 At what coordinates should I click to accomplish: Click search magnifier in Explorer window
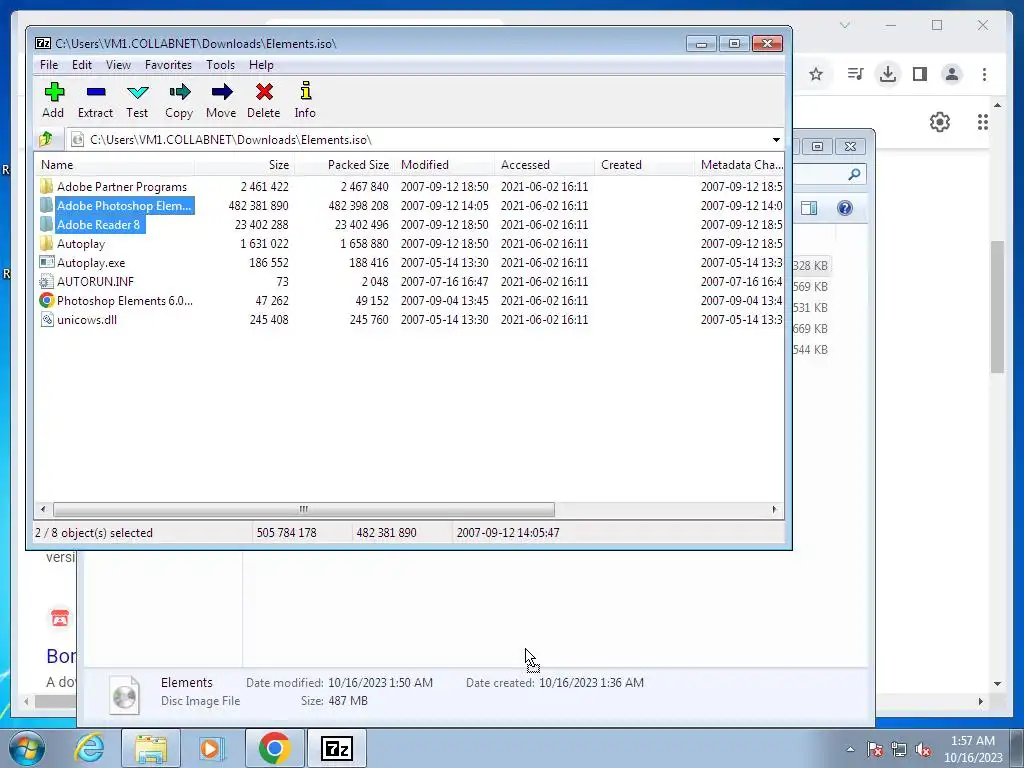(x=854, y=174)
